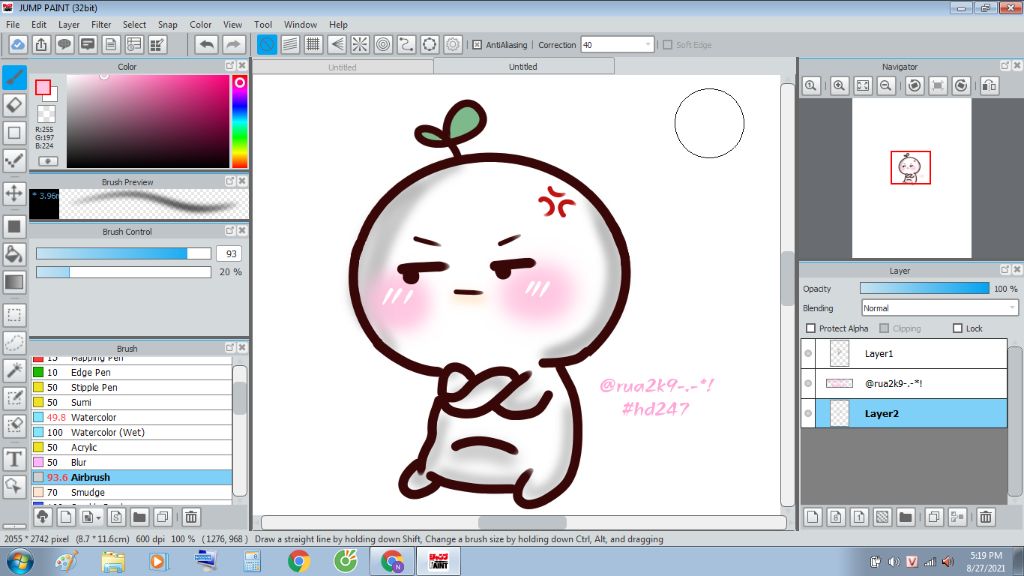Select the Gradient tool
The image size is (1024, 576).
[14, 282]
